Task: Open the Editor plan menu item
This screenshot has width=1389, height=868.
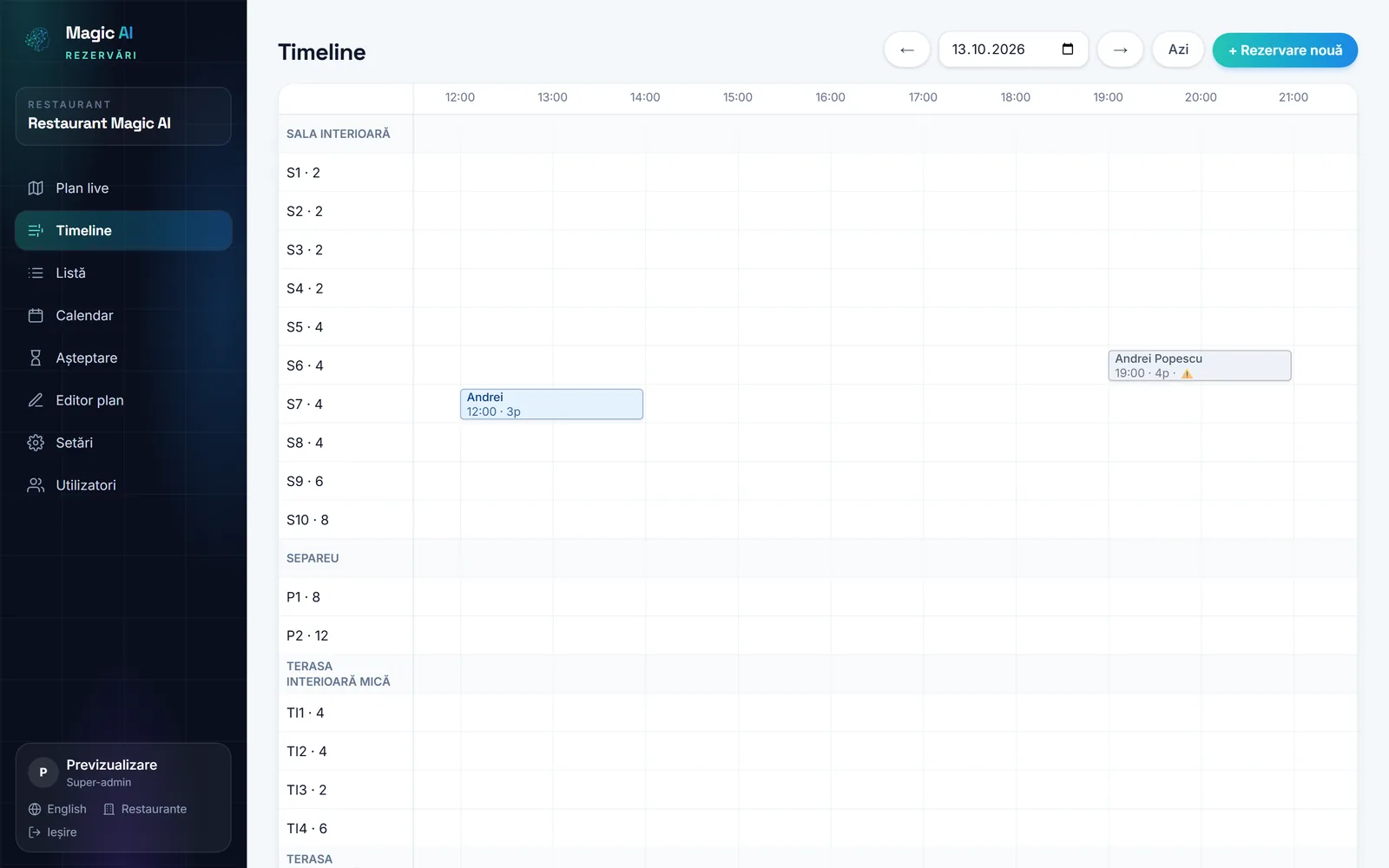Action: point(123,400)
